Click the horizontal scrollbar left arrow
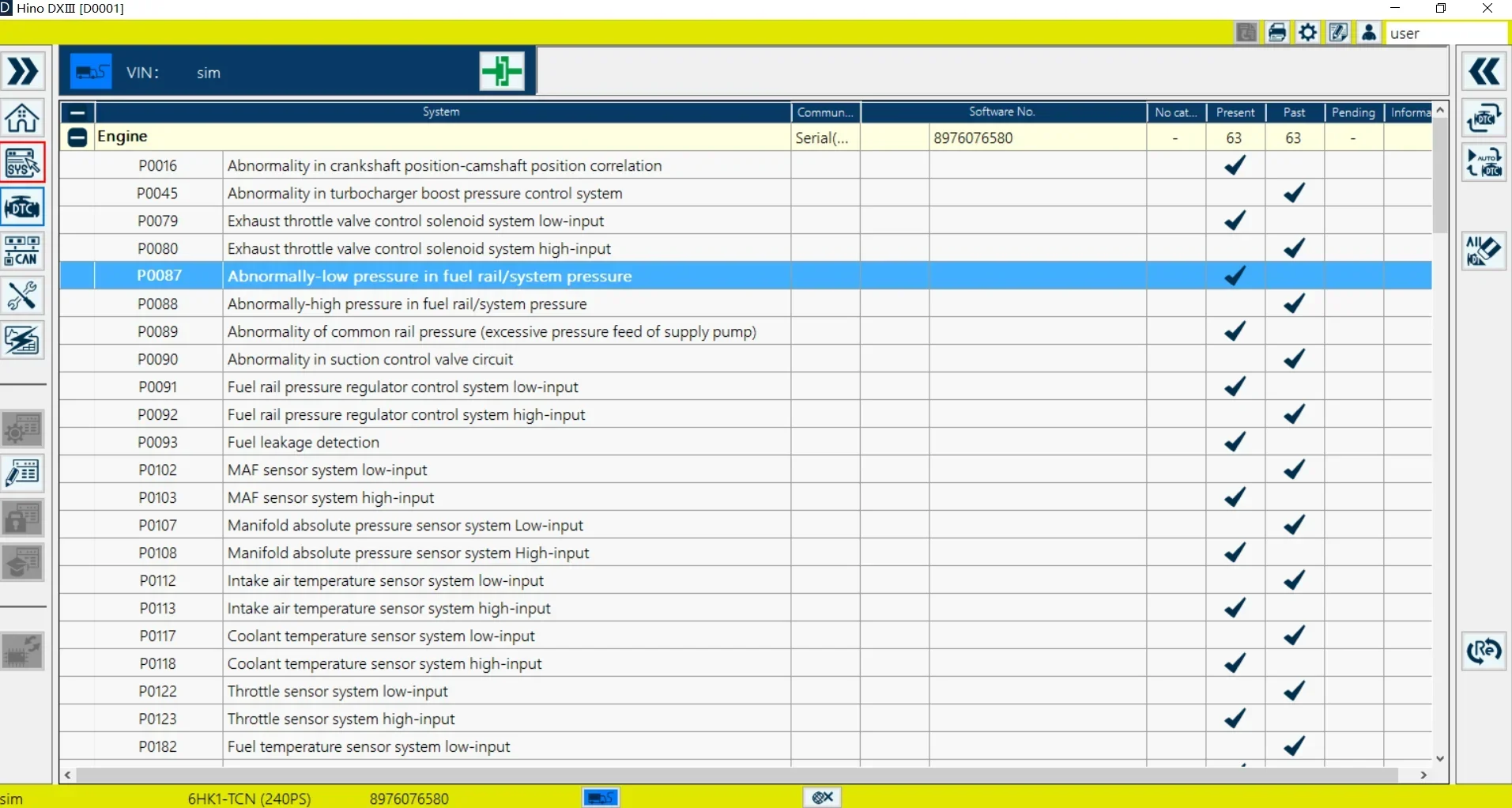Screen dimensions: 1512x808 [68, 776]
